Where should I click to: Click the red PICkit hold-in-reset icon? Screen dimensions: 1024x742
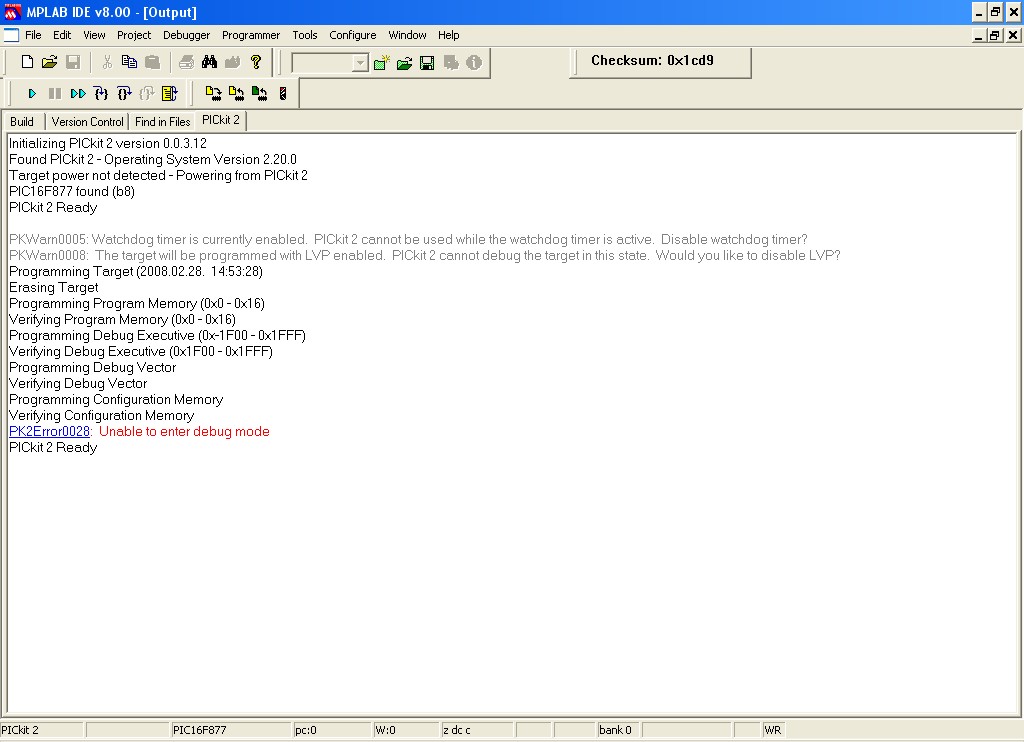pyautogui.click(x=283, y=93)
